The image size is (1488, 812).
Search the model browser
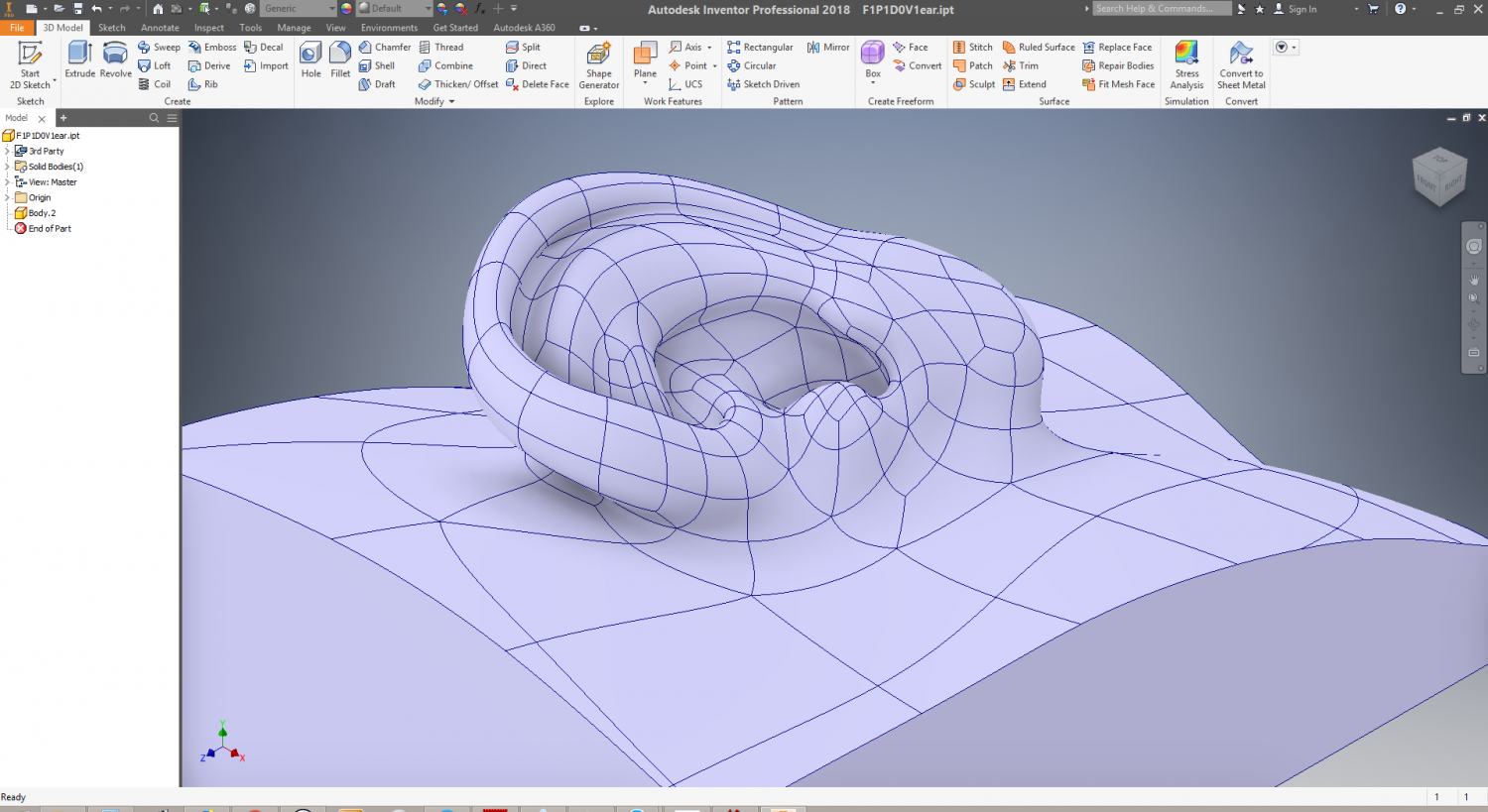(154, 118)
